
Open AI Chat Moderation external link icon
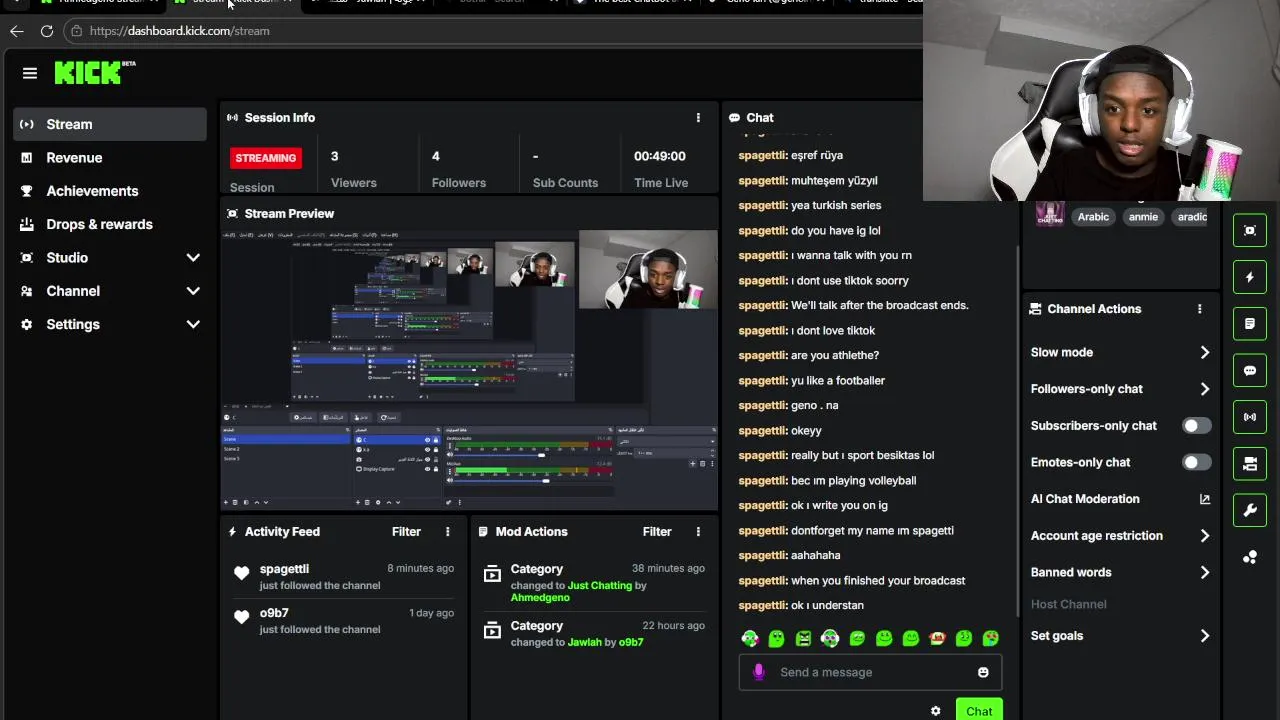1204,499
